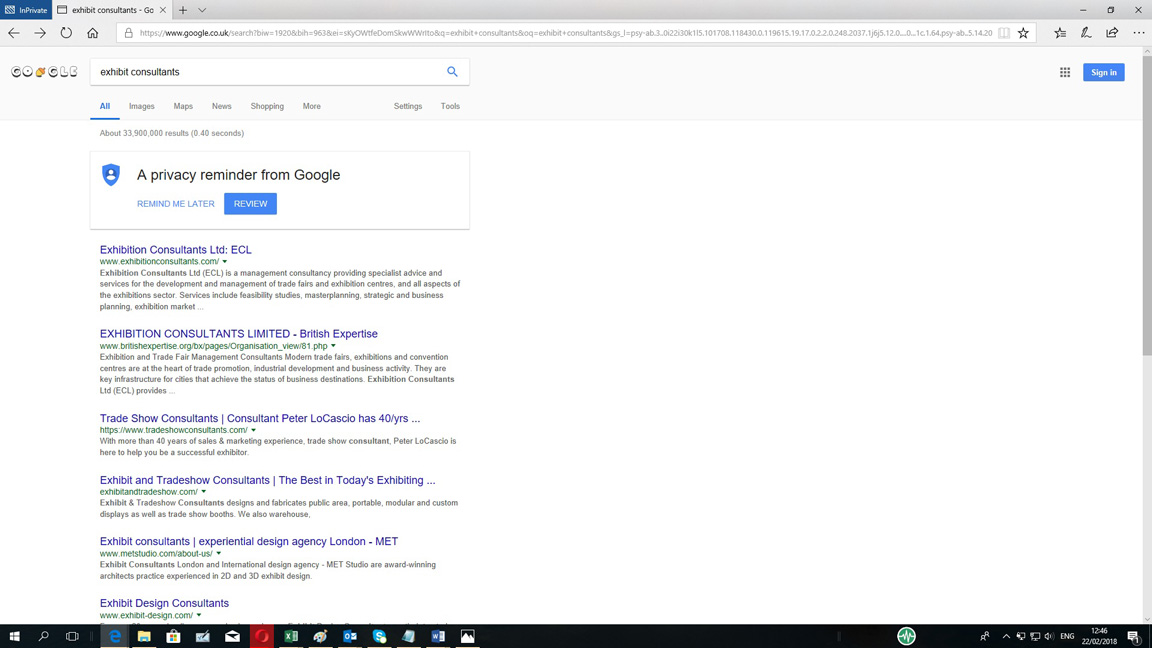
Task: Open Excel from the taskbar
Action: coord(291,636)
